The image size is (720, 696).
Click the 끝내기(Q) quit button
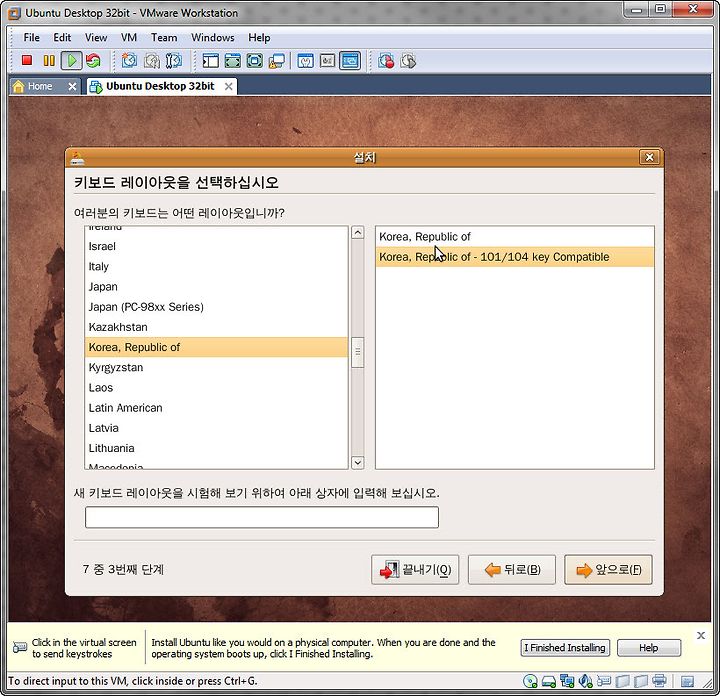[x=415, y=570]
